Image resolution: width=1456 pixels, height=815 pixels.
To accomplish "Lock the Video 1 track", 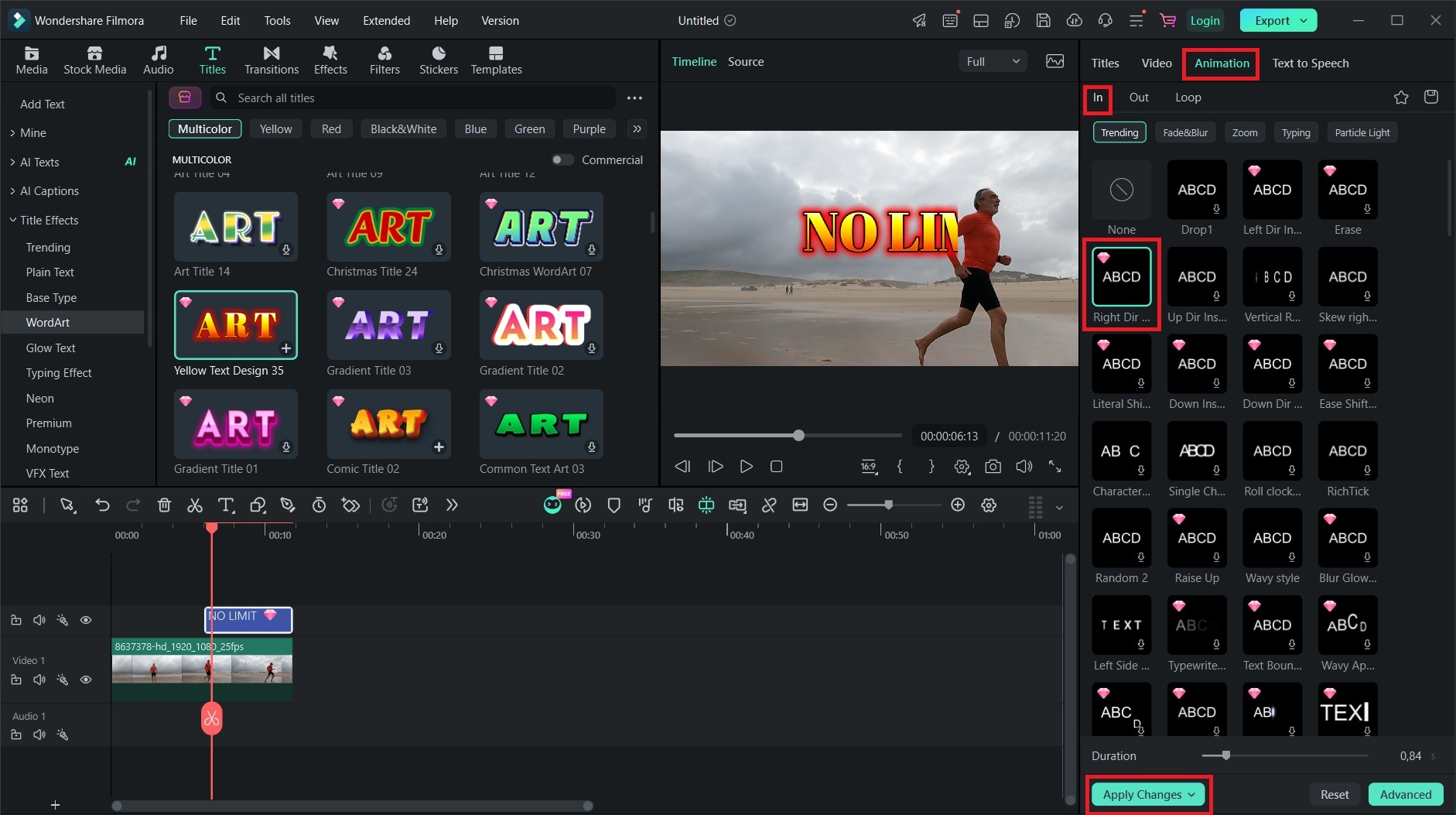I will 16,680.
